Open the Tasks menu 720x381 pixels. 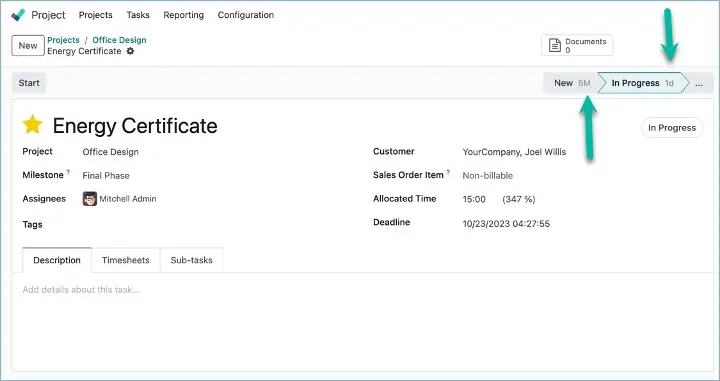(x=138, y=15)
